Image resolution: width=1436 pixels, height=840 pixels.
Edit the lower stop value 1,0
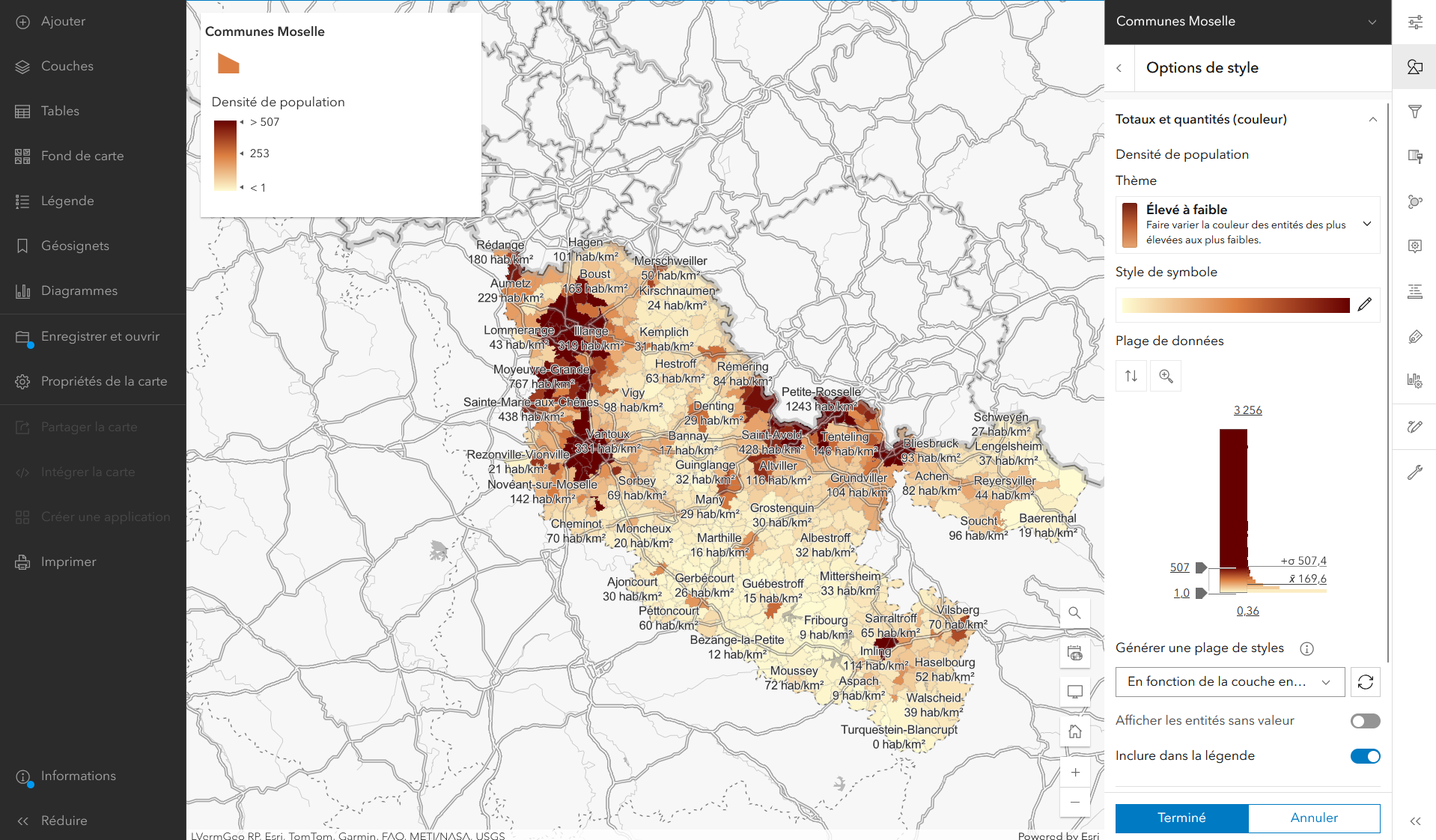(x=1181, y=593)
